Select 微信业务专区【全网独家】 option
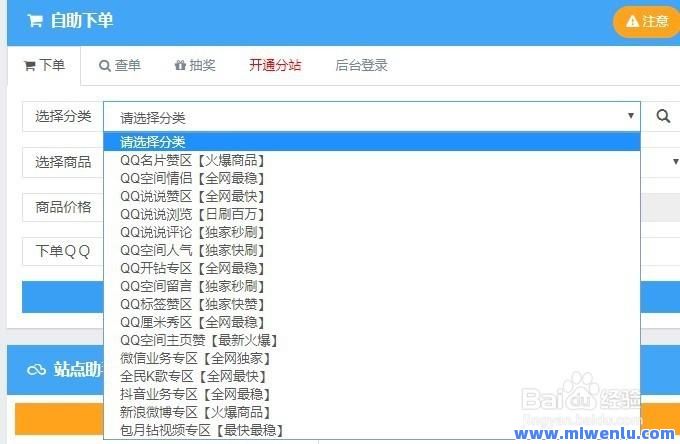Viewport: 680px width, 444px height. point(372,359)
